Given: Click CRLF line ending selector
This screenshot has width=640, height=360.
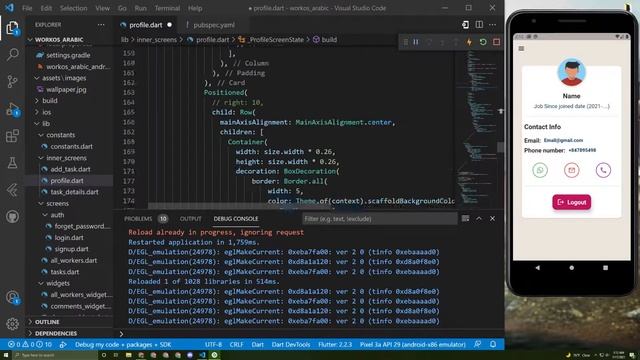Looking at the screenshot, I should click(x=236, y=344).
